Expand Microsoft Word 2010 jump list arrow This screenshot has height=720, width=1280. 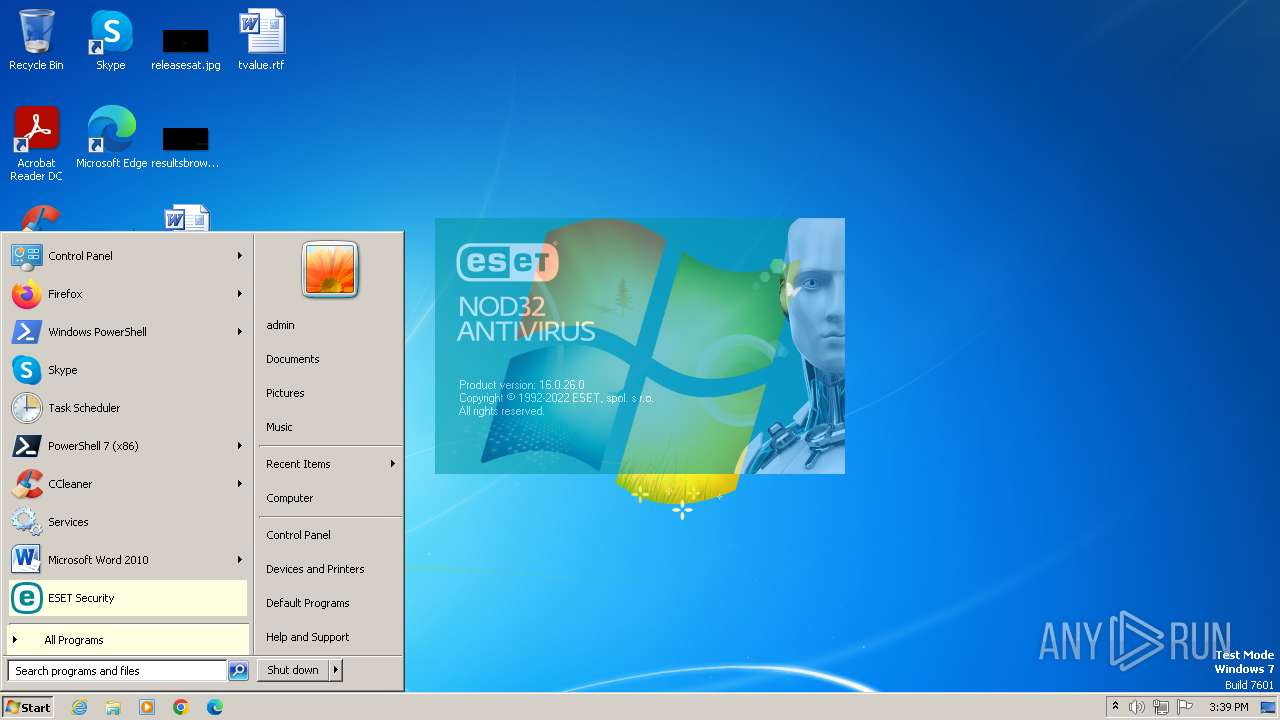point(240,560)
